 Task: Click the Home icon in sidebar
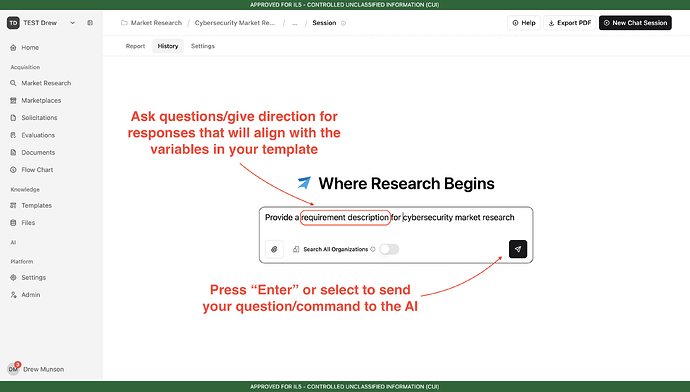click(13, 48)
